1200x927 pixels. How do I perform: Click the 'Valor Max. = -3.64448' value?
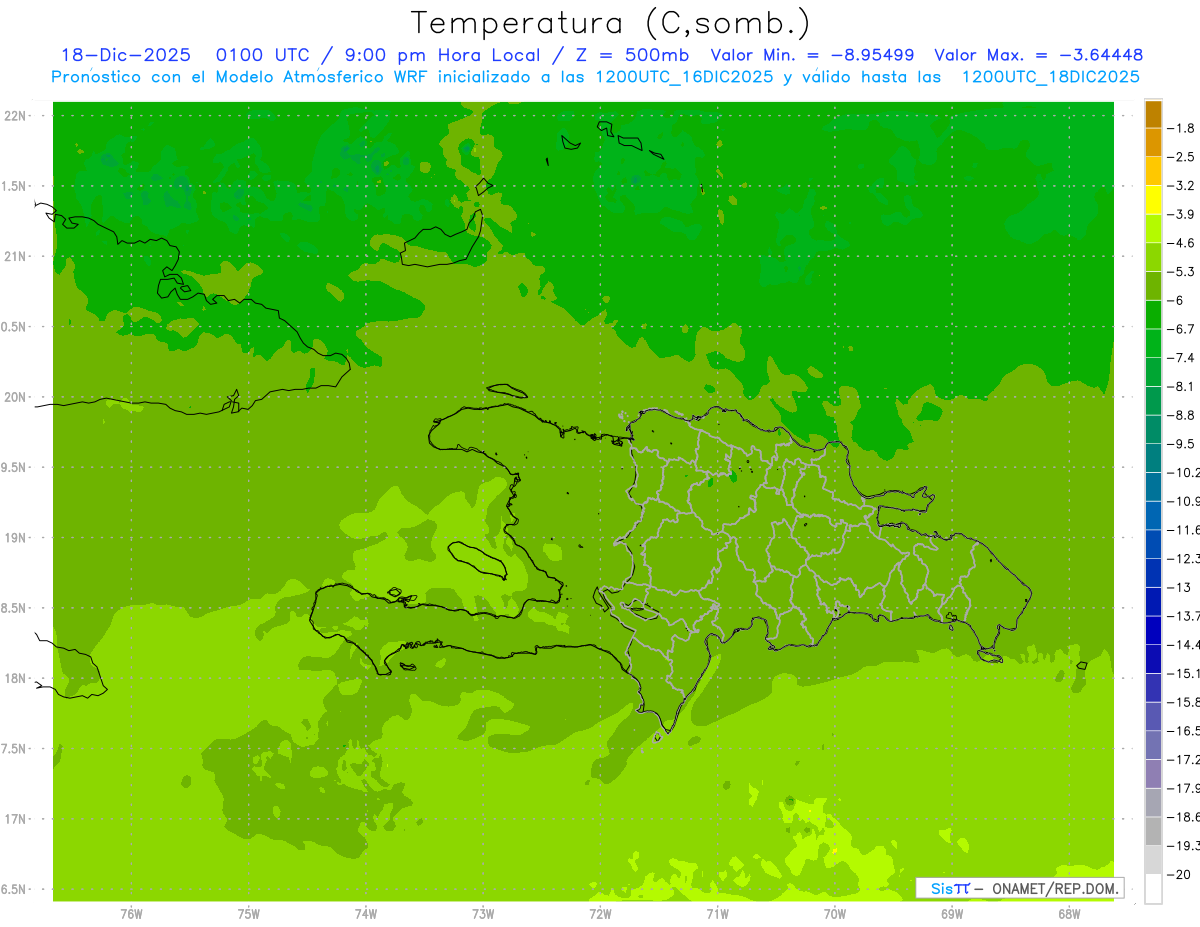click(1038, 55)
